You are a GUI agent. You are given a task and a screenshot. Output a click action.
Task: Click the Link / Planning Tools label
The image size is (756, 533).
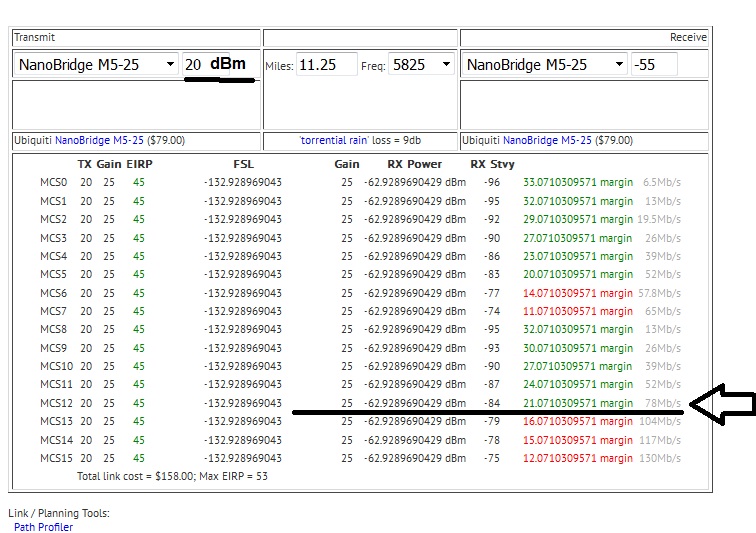[59, 513]
